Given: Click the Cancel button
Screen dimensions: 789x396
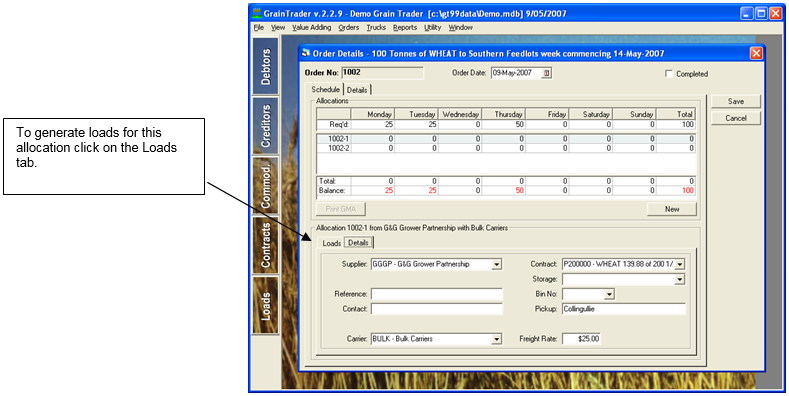Looking at the screenshot, I should tap(736, 118).
